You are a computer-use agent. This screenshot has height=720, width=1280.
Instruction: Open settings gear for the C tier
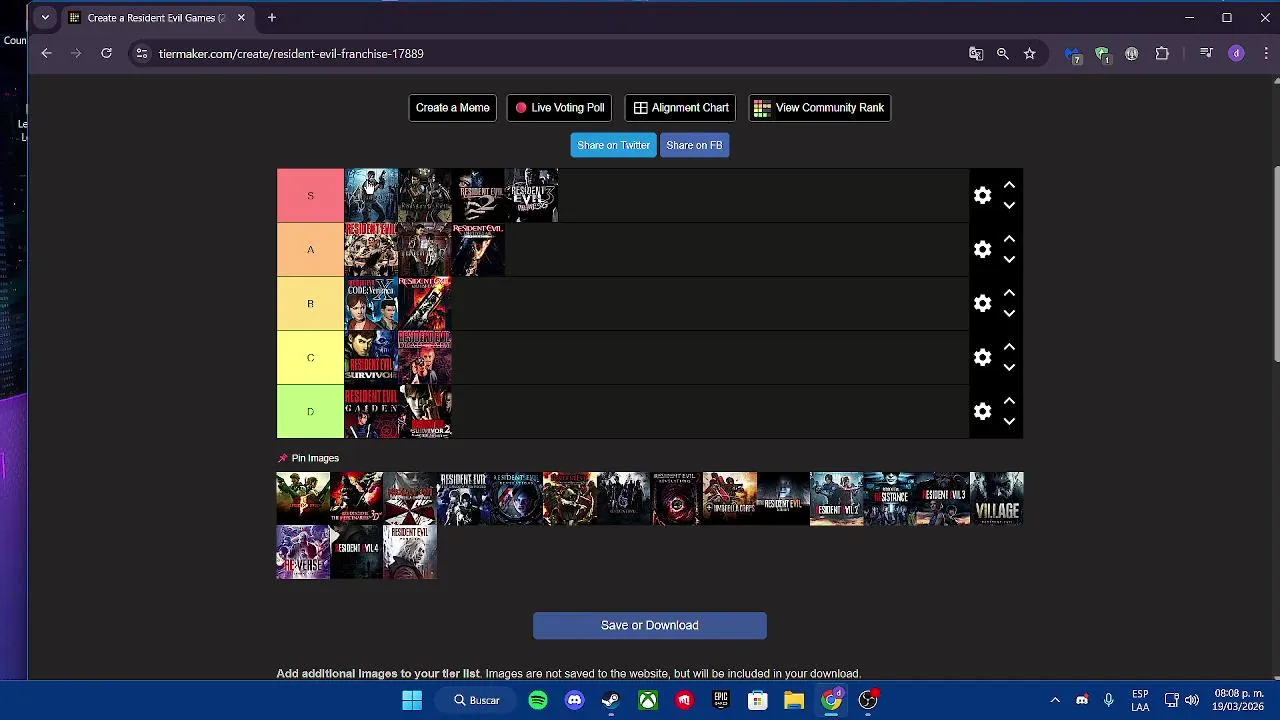pyautogui.click(x=982, y=357)
